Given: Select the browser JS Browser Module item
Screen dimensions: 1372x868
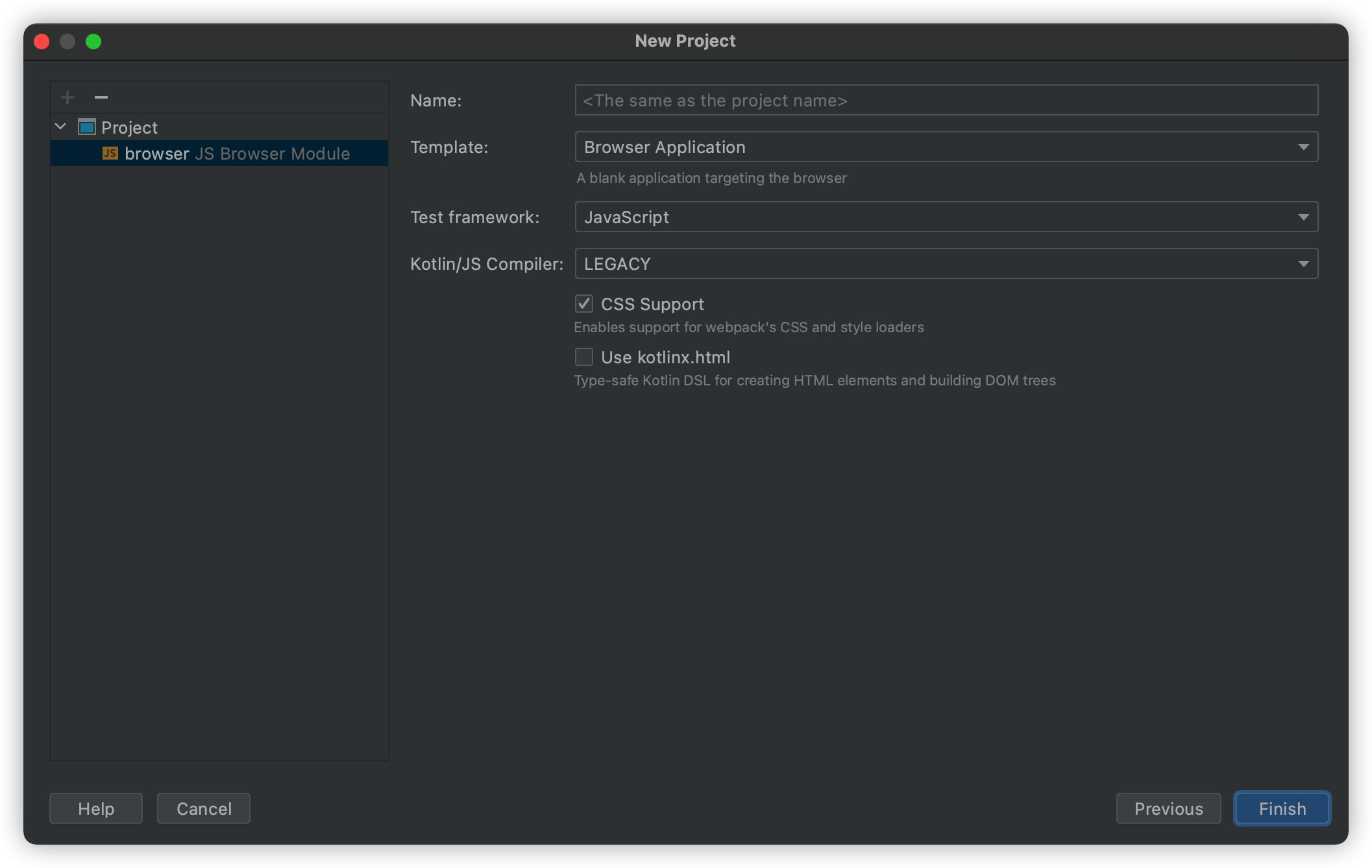Looking at the screenshot, I should (237, 154).
